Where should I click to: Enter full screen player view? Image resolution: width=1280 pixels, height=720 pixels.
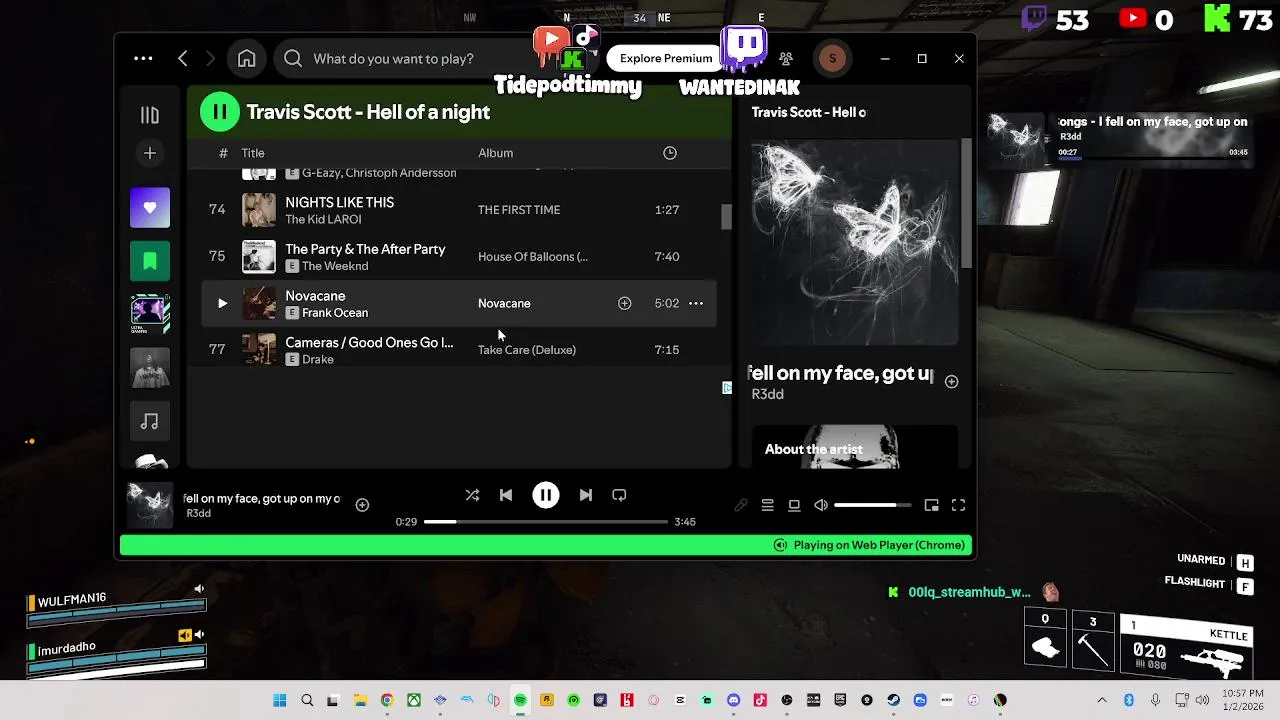[958, 505]
